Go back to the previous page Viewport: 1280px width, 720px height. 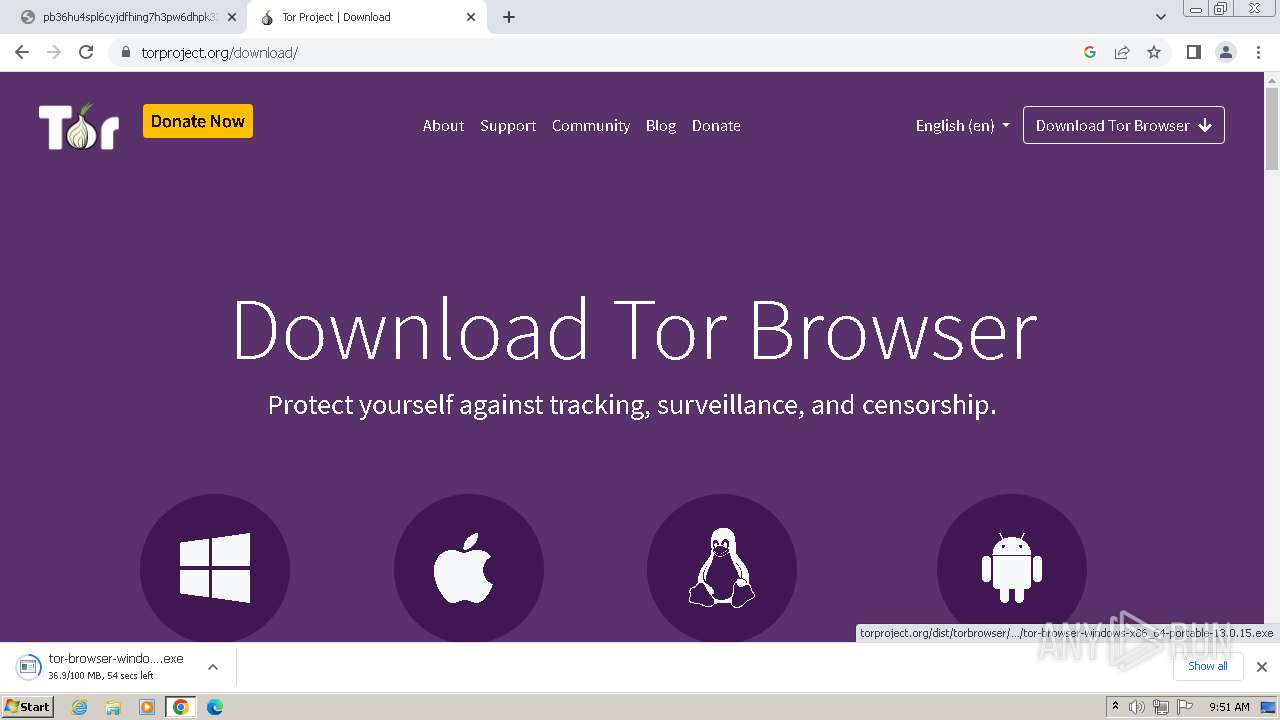pyautogui.click(x=22, y=52)
